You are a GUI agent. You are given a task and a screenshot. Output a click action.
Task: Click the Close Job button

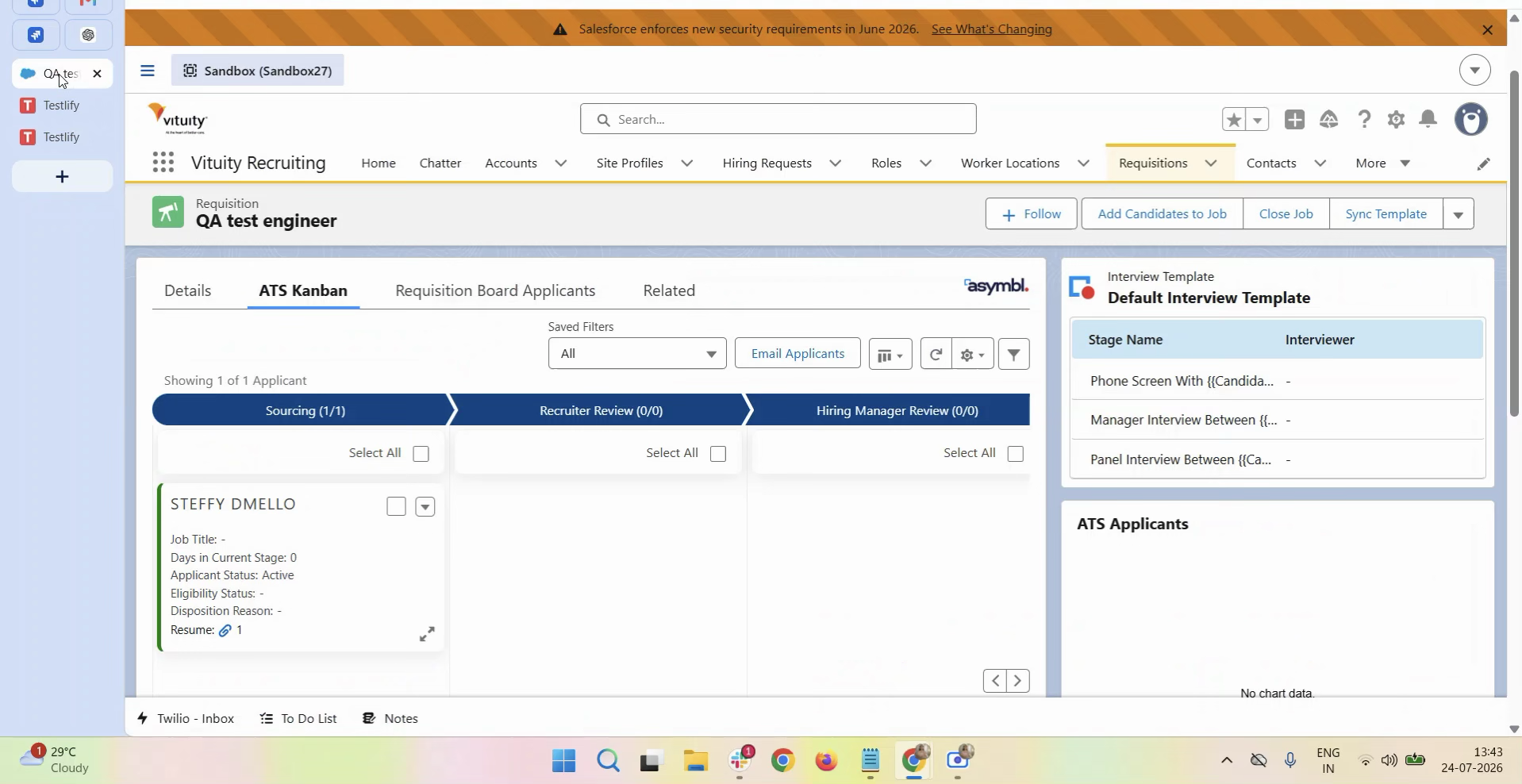pyautogui.click(x=1286, y=214)
